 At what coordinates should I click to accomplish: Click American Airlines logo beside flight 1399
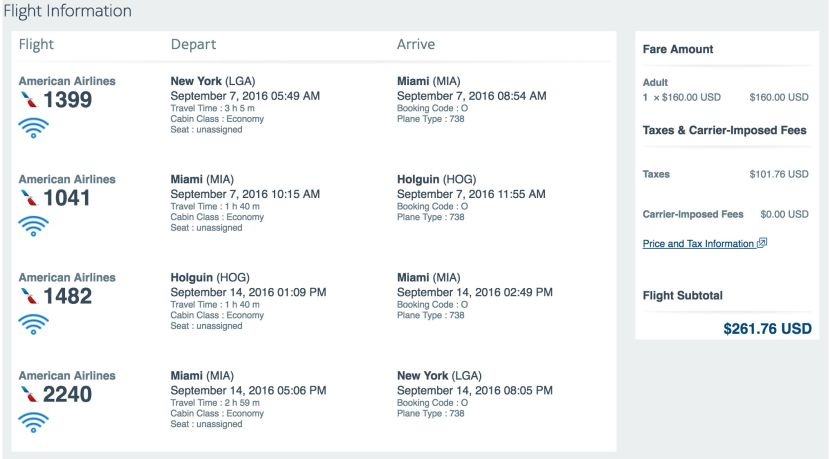[x=28, y=100]
